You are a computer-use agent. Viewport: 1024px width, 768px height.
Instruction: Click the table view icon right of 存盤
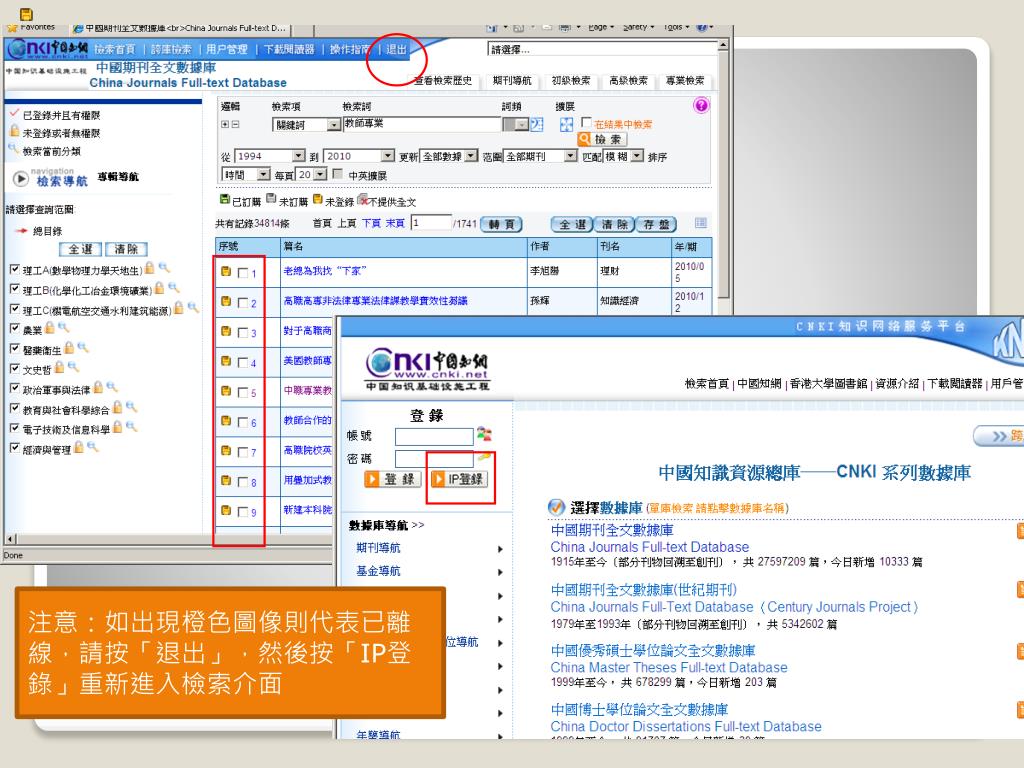click(x=701, y=223)
